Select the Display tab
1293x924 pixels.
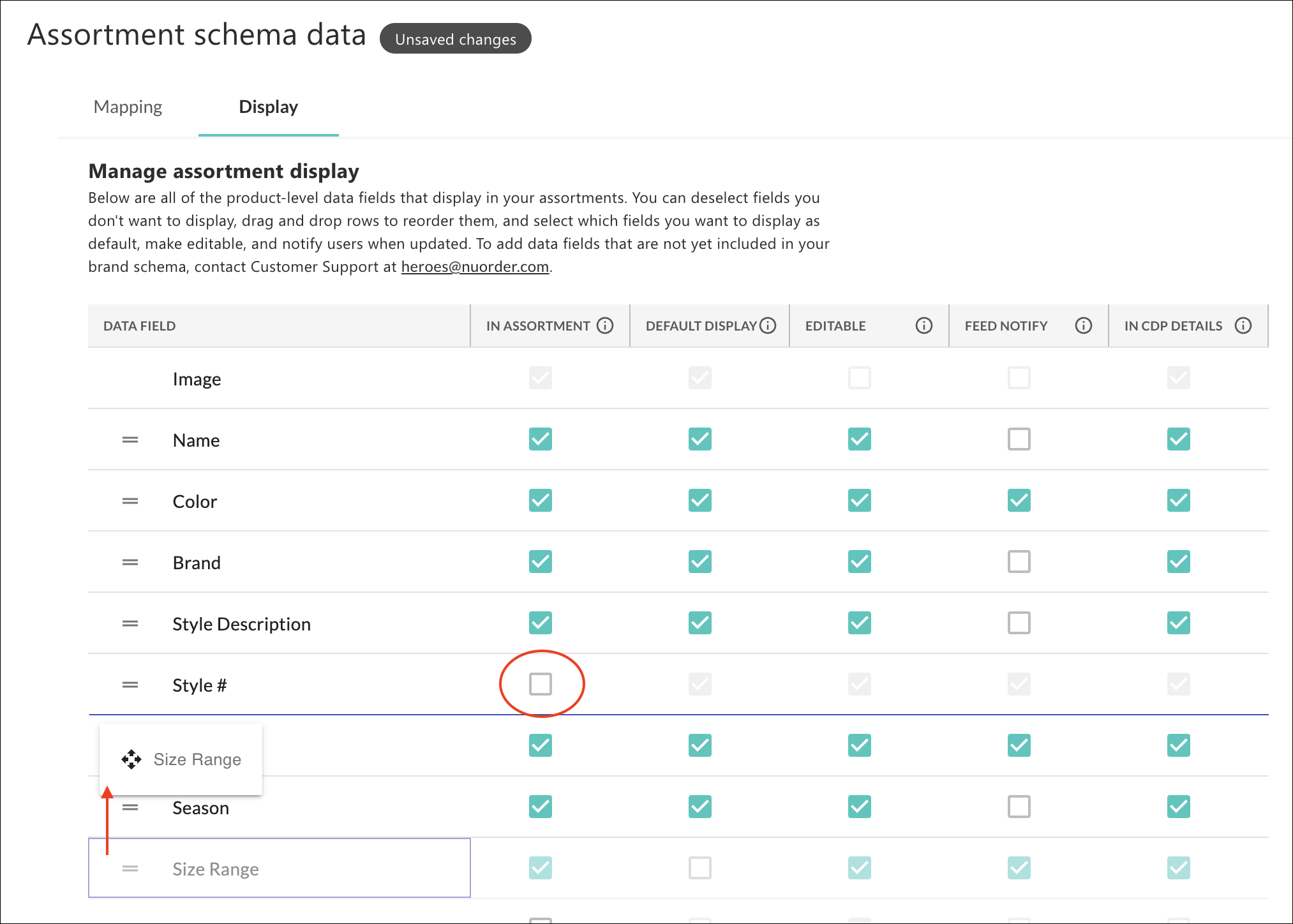pos(268,107)
